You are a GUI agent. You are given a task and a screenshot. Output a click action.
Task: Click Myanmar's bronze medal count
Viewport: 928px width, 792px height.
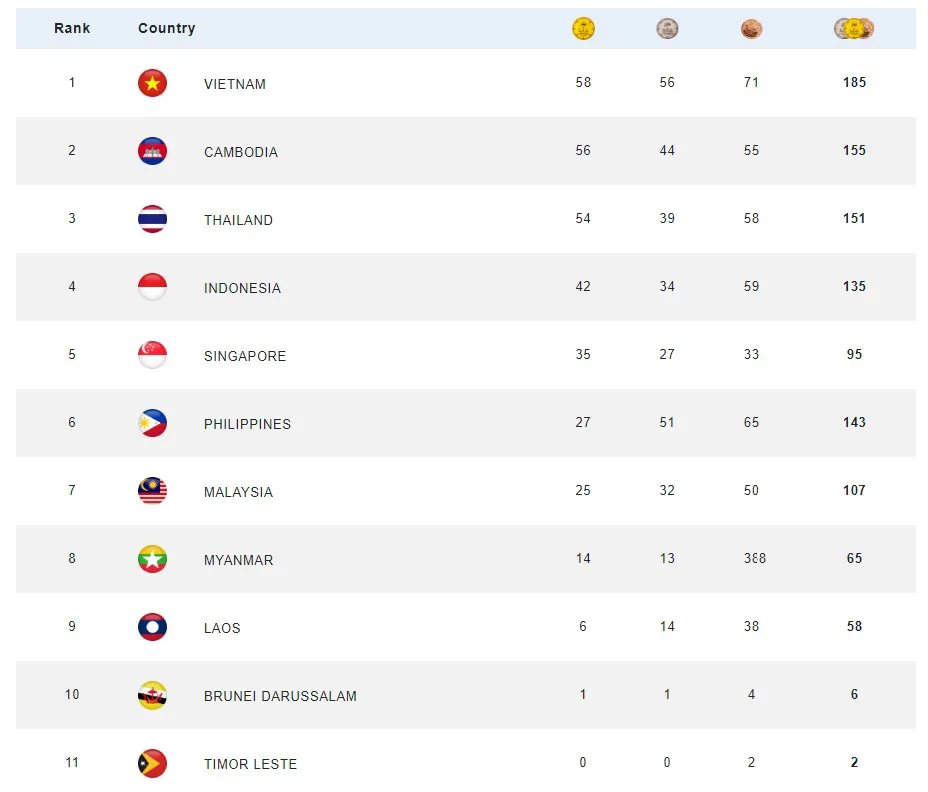[755, 558]
